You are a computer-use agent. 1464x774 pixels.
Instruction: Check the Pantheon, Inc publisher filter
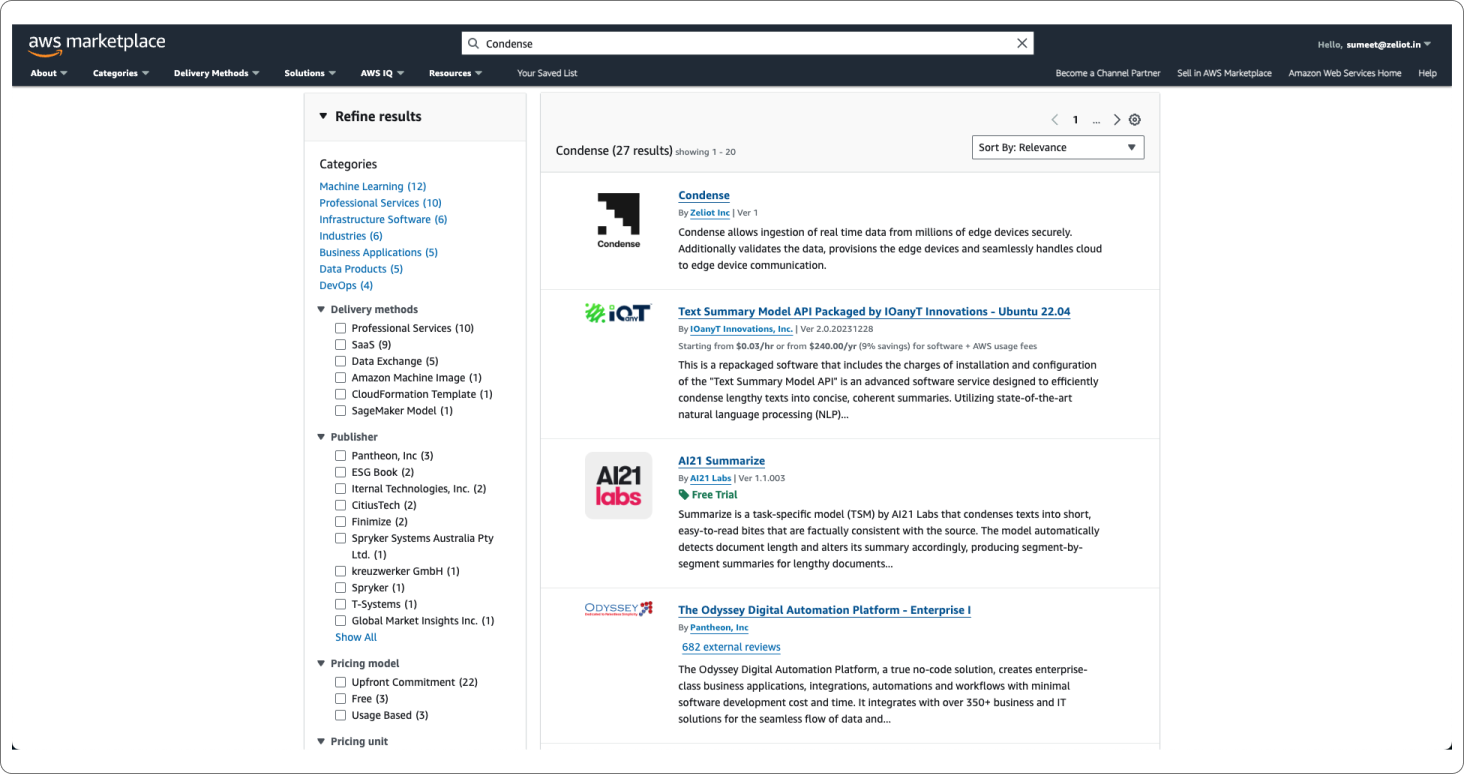point(341,456)
